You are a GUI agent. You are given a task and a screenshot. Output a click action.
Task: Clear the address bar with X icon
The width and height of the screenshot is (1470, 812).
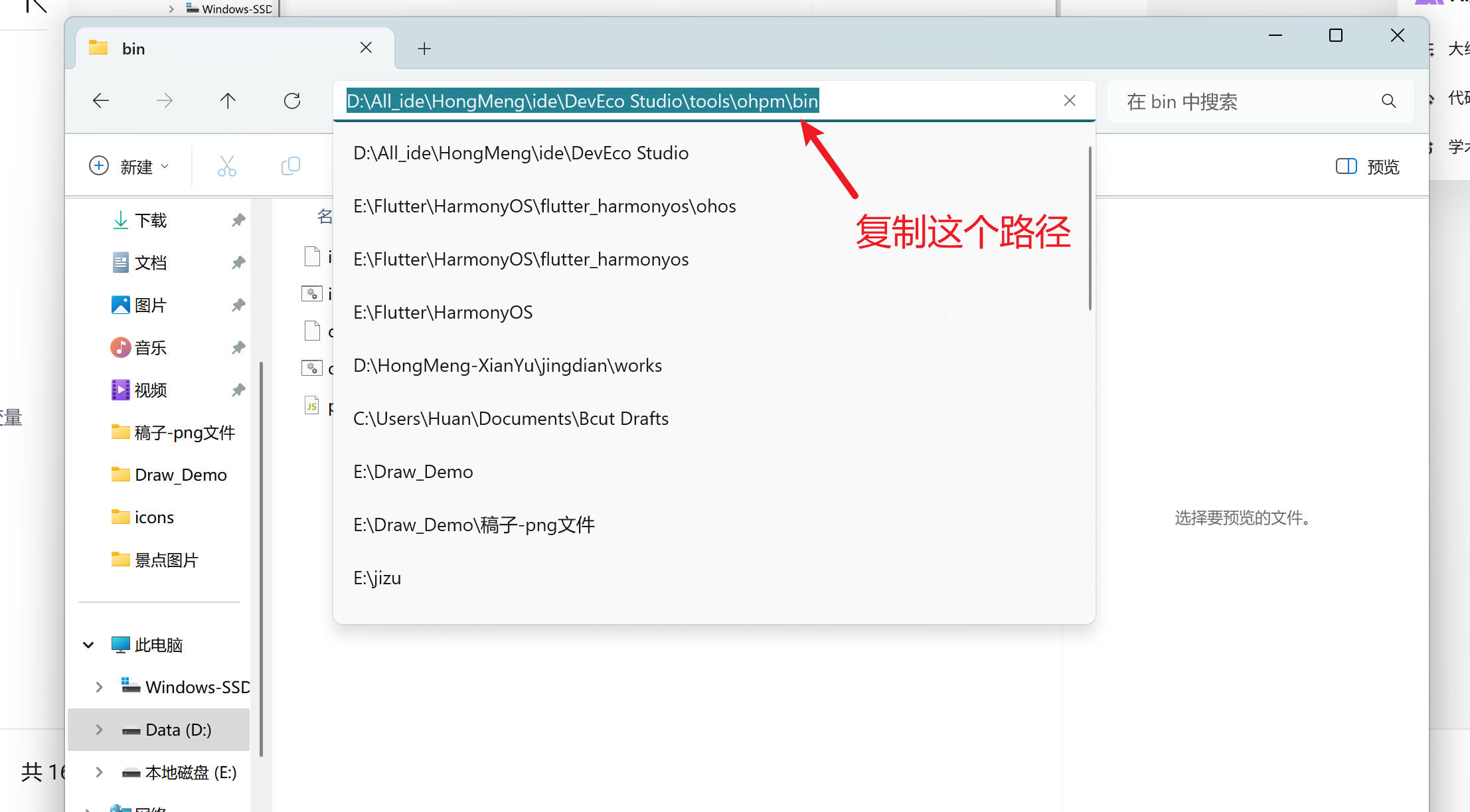coord(1070,101)
